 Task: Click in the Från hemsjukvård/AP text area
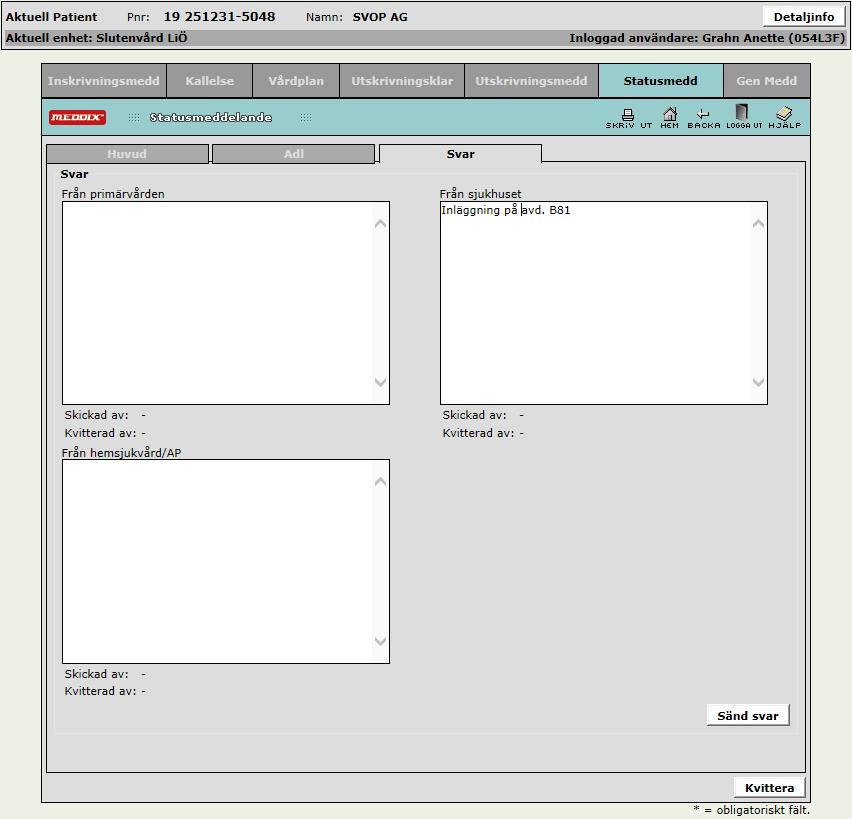225,561
